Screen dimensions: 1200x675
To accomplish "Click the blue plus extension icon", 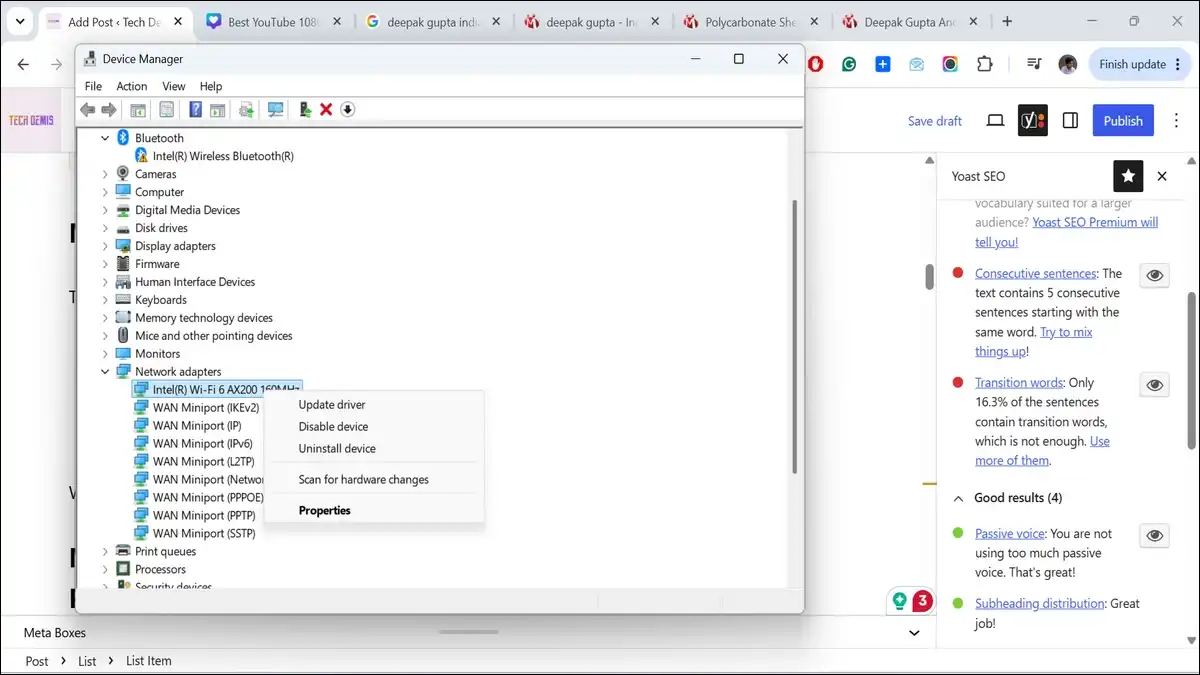I will point(883,64).
